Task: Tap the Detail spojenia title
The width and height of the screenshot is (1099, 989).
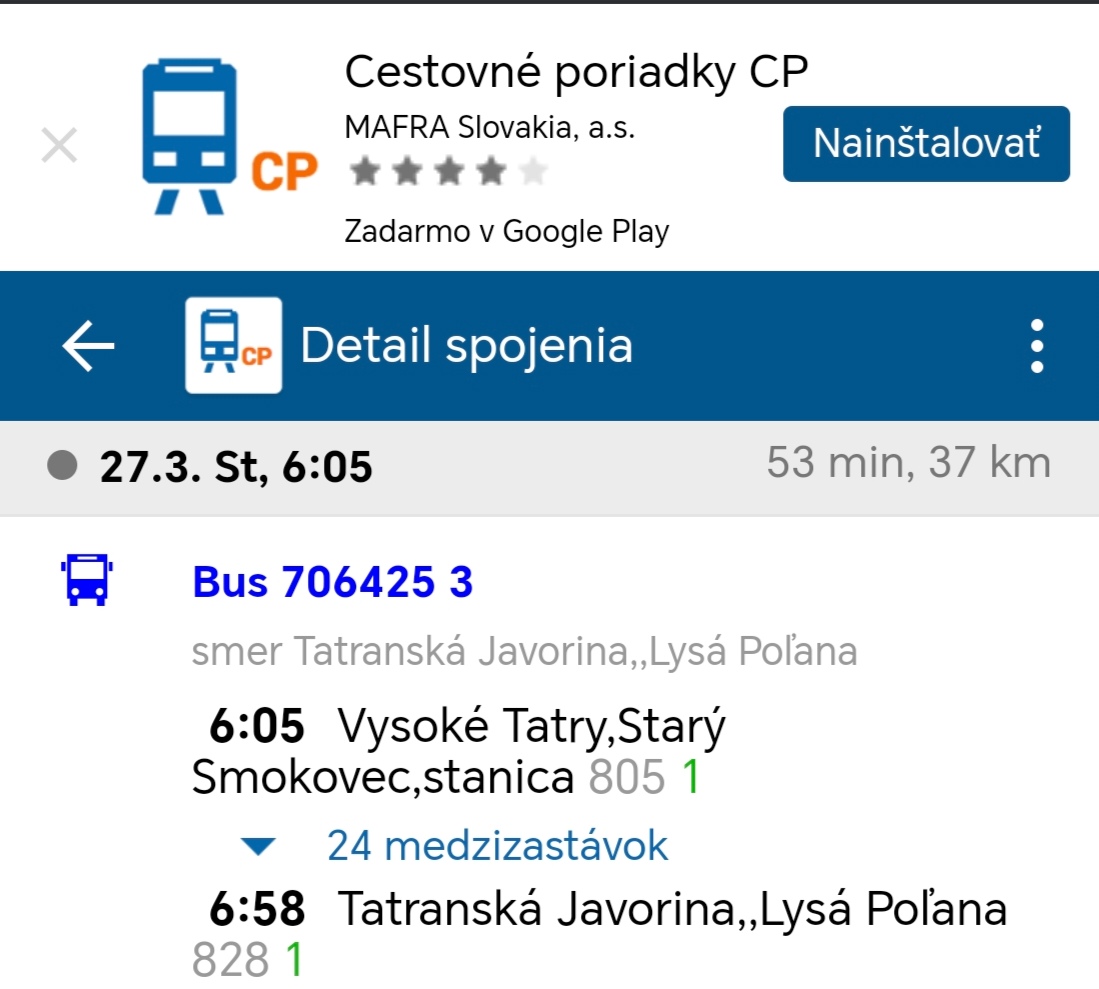Action: [466, 346]
